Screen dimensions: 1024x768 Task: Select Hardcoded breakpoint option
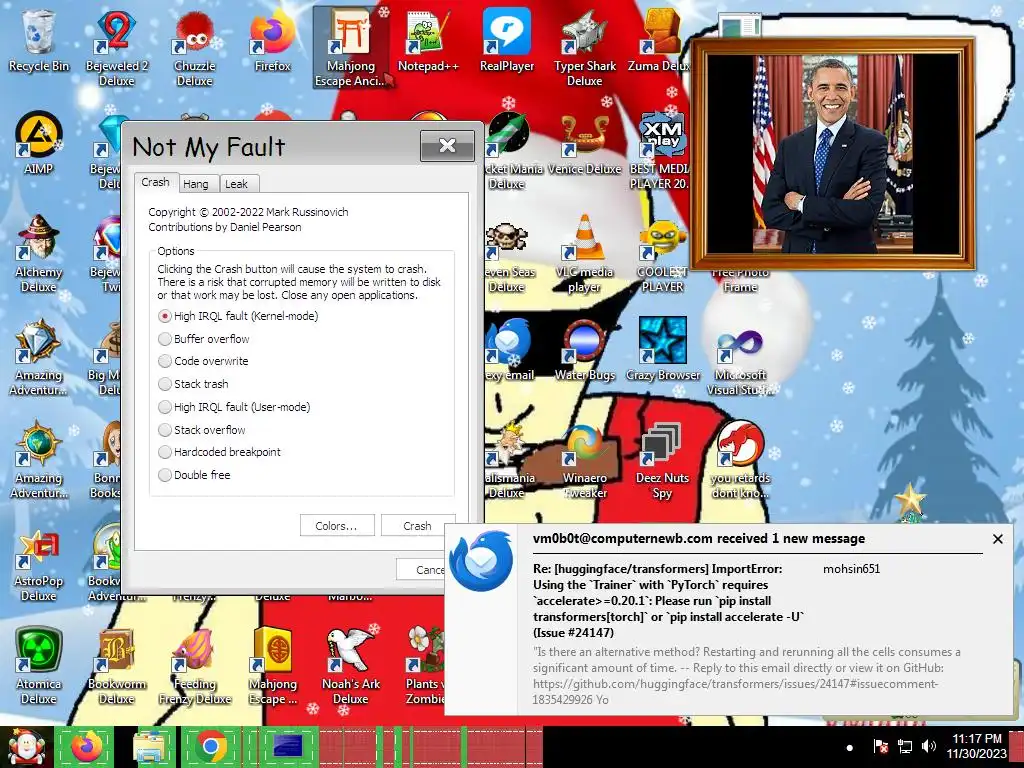[219, 452]
